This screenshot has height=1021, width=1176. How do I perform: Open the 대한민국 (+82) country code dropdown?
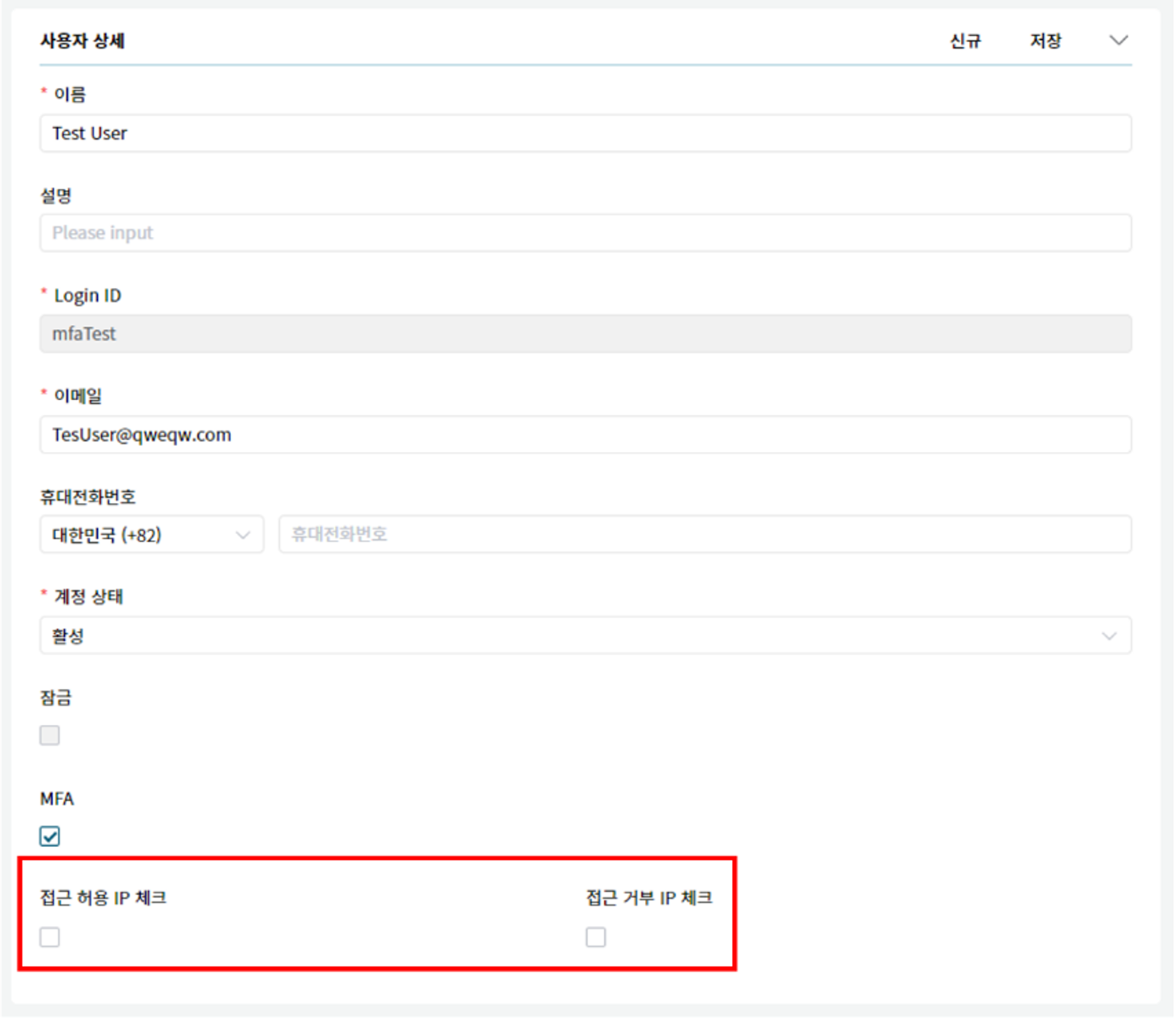coord(152,534)
